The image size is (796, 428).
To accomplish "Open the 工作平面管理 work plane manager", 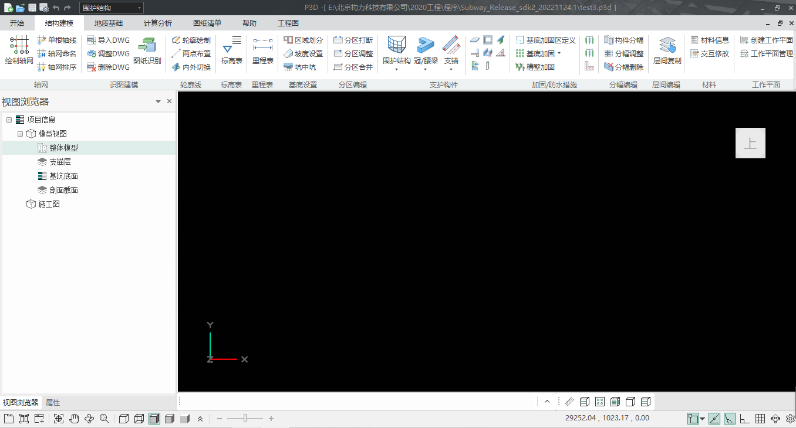I will click(x=767, y=53).
